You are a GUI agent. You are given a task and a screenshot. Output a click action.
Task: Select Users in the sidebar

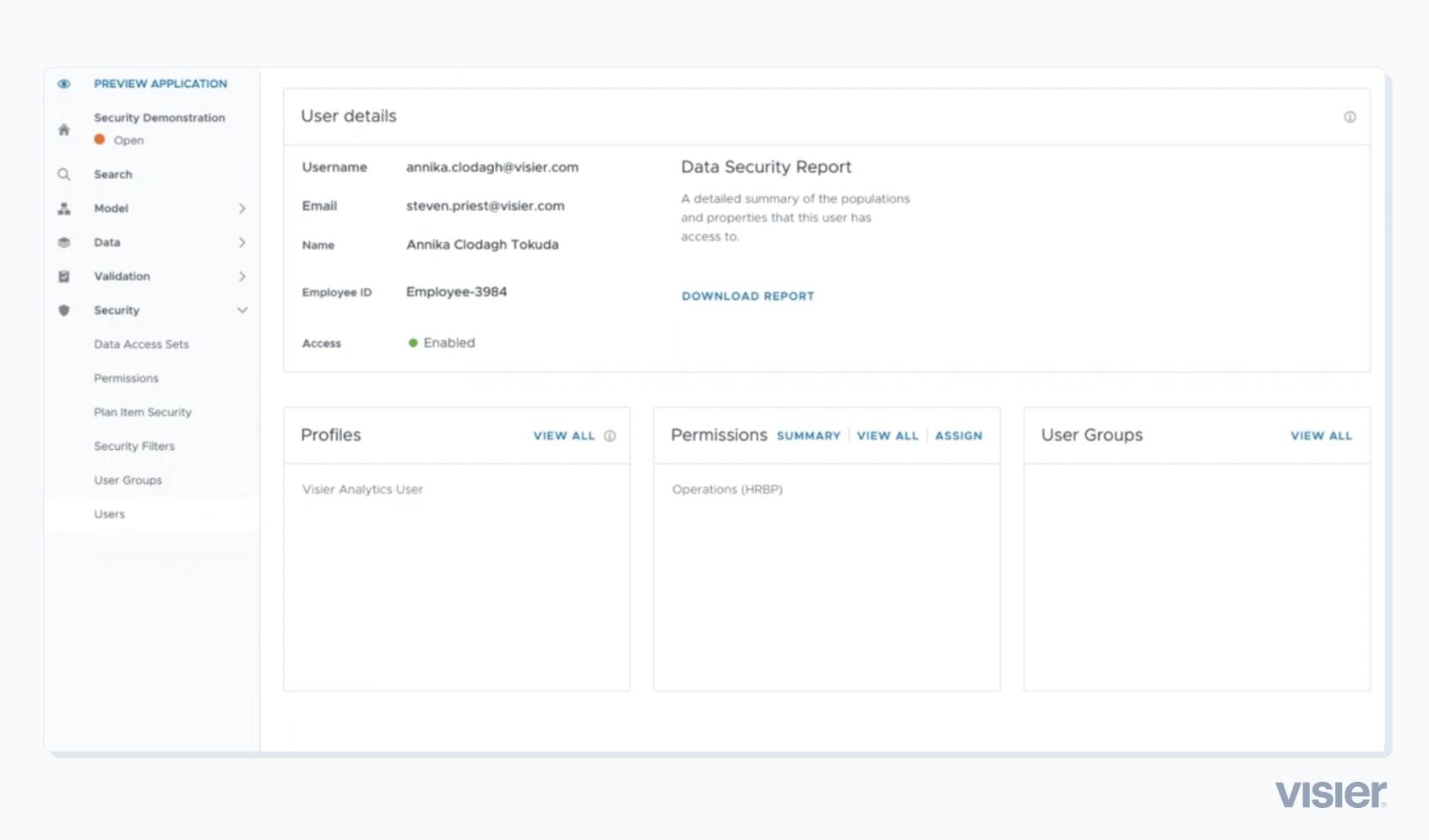[109, 514]
